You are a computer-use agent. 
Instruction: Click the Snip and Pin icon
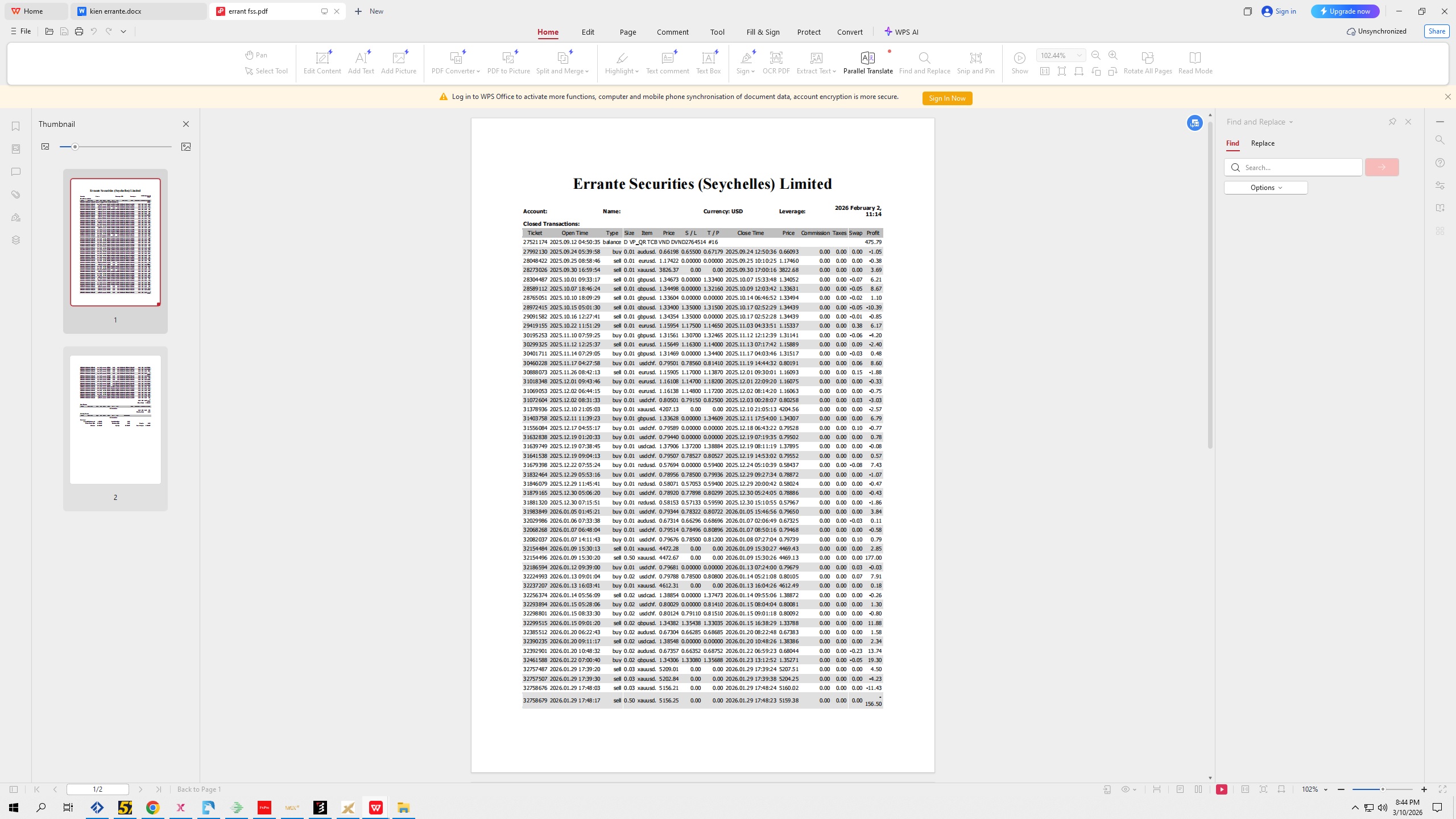pyautogui.click(x=975, y=58)
